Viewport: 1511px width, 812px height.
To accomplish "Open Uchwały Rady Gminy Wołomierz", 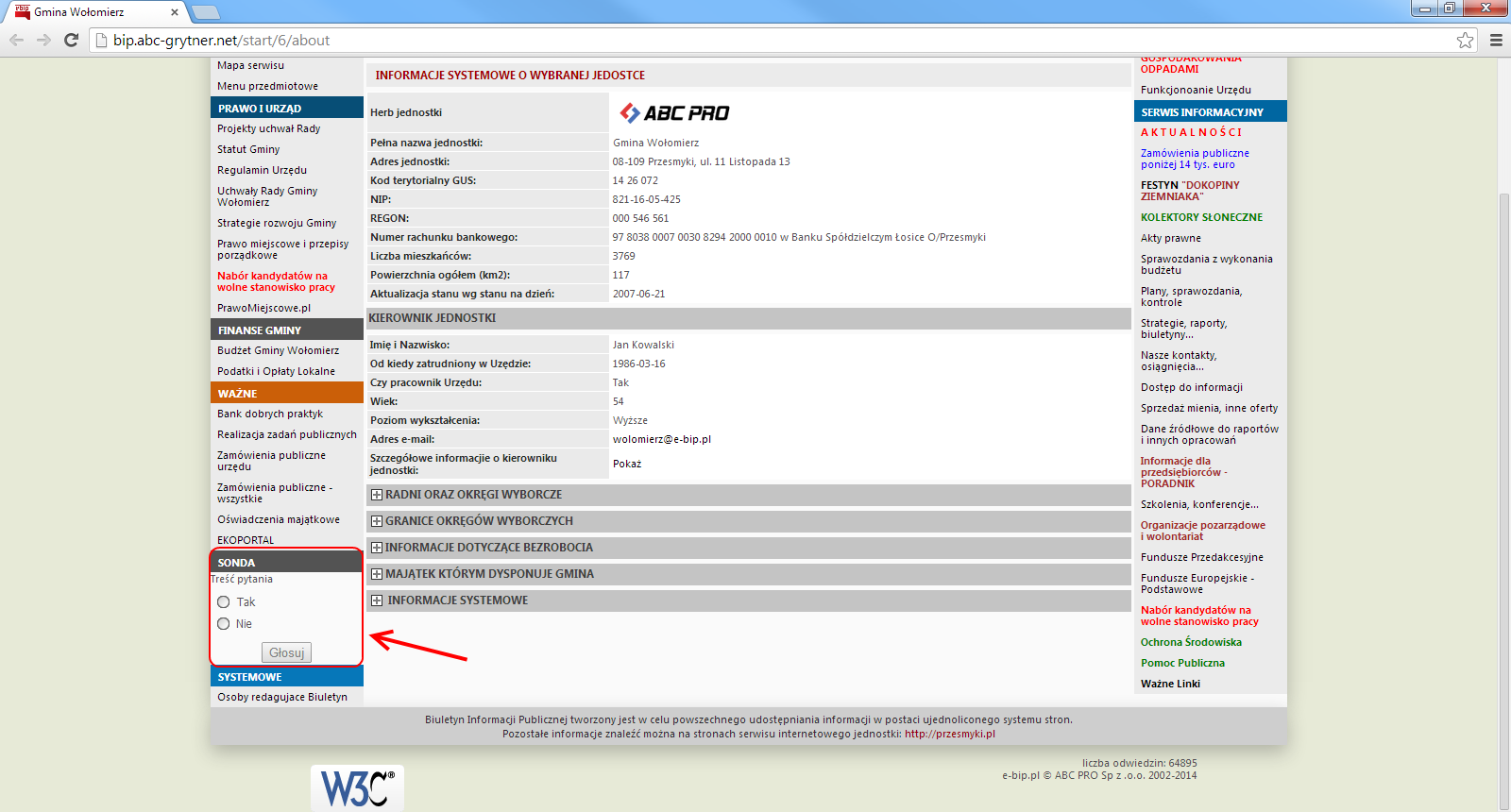I will click(x=267, y=196).
